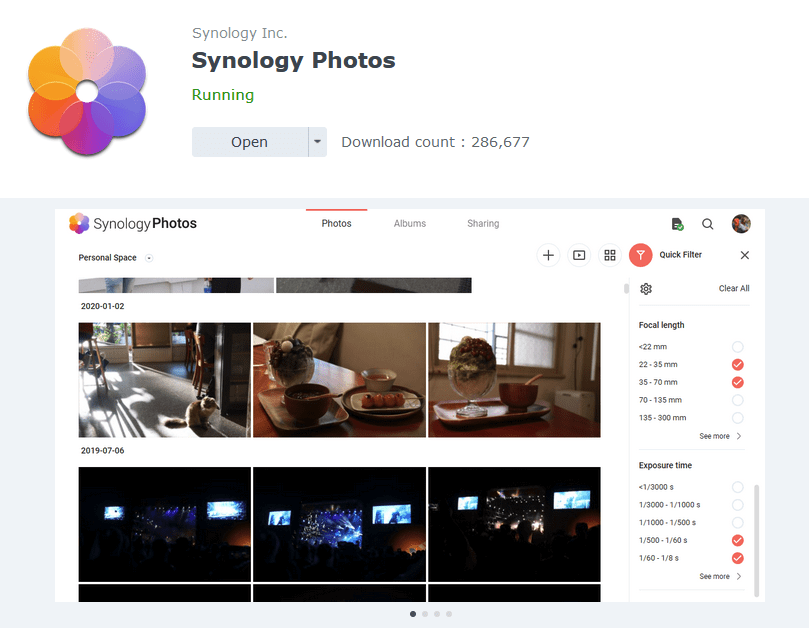Click the photo timeline scrollbar handle

(x=626, y=288)
